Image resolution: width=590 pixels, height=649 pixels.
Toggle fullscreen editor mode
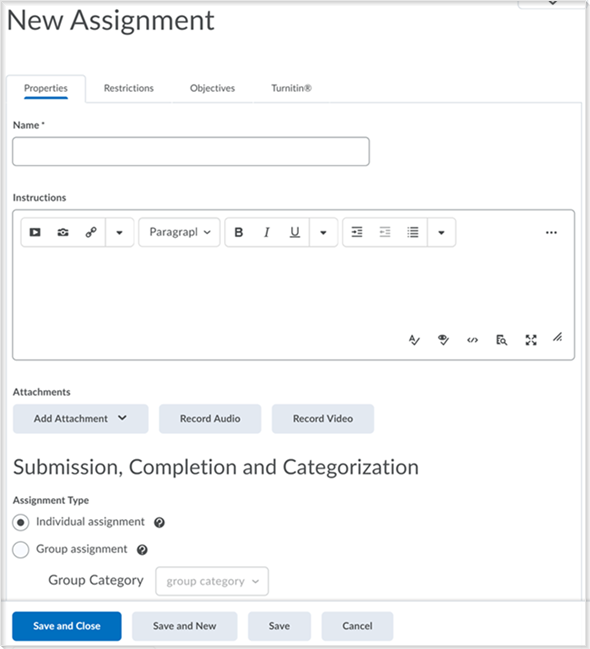(x=531, y=340)
